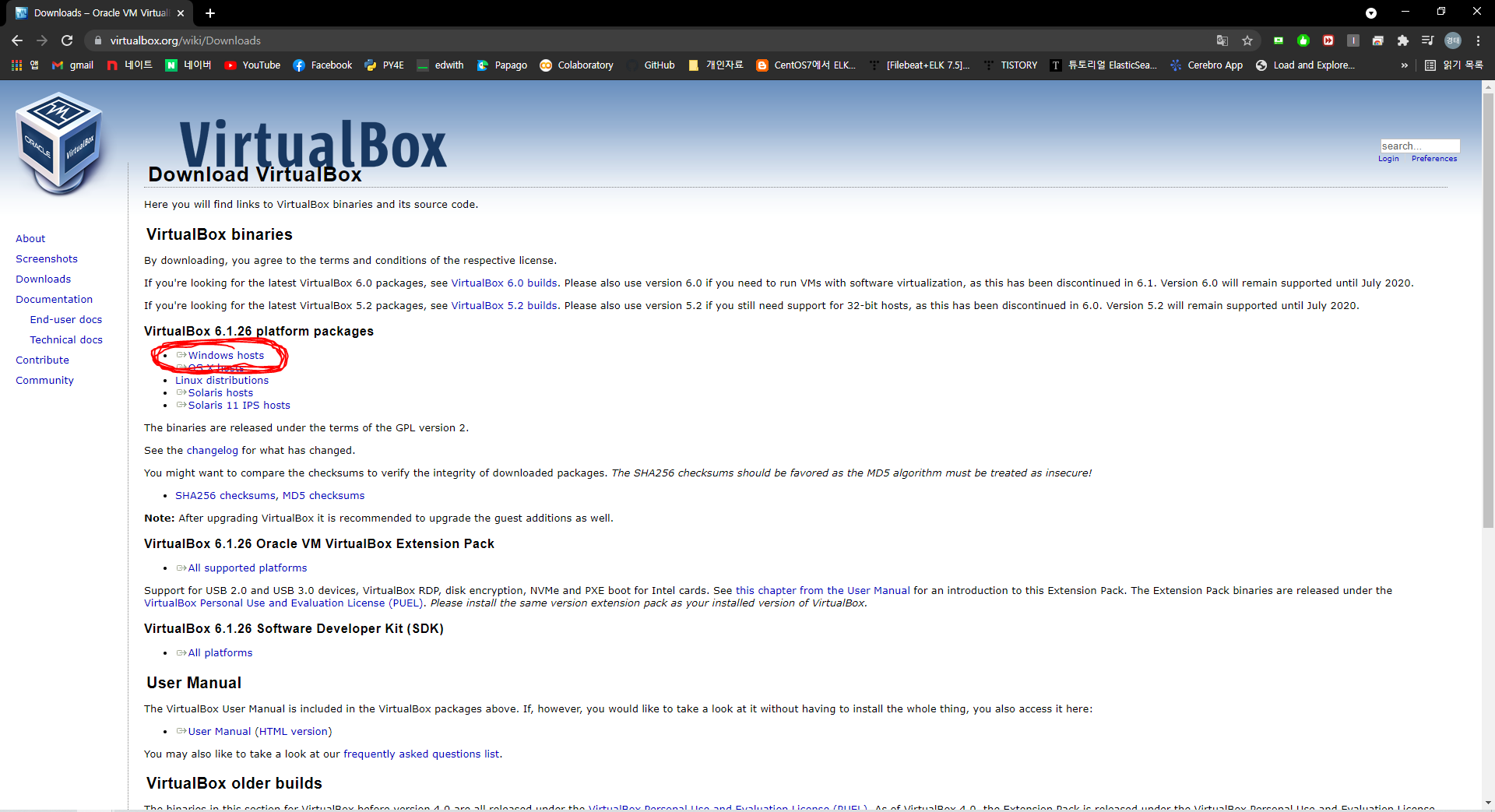1495x812 pixels.
Task: Close the Downloads – Oracle VM VirtualBox tab
Action: (x=181, y=13)
